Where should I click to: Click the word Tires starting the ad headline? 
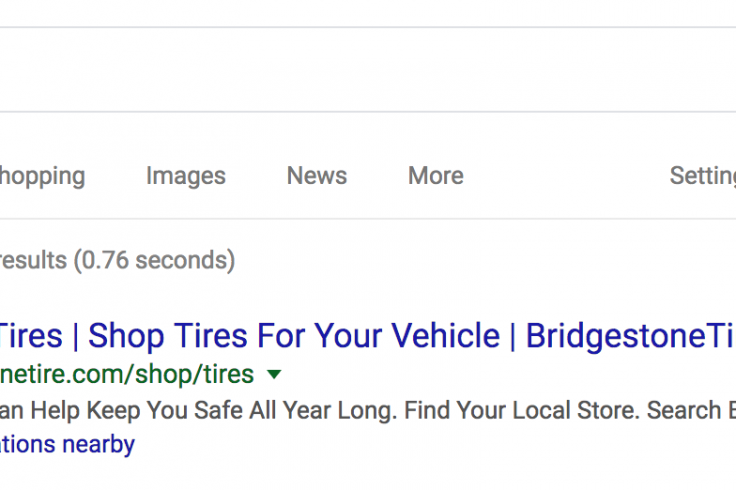tap(31, 336)
